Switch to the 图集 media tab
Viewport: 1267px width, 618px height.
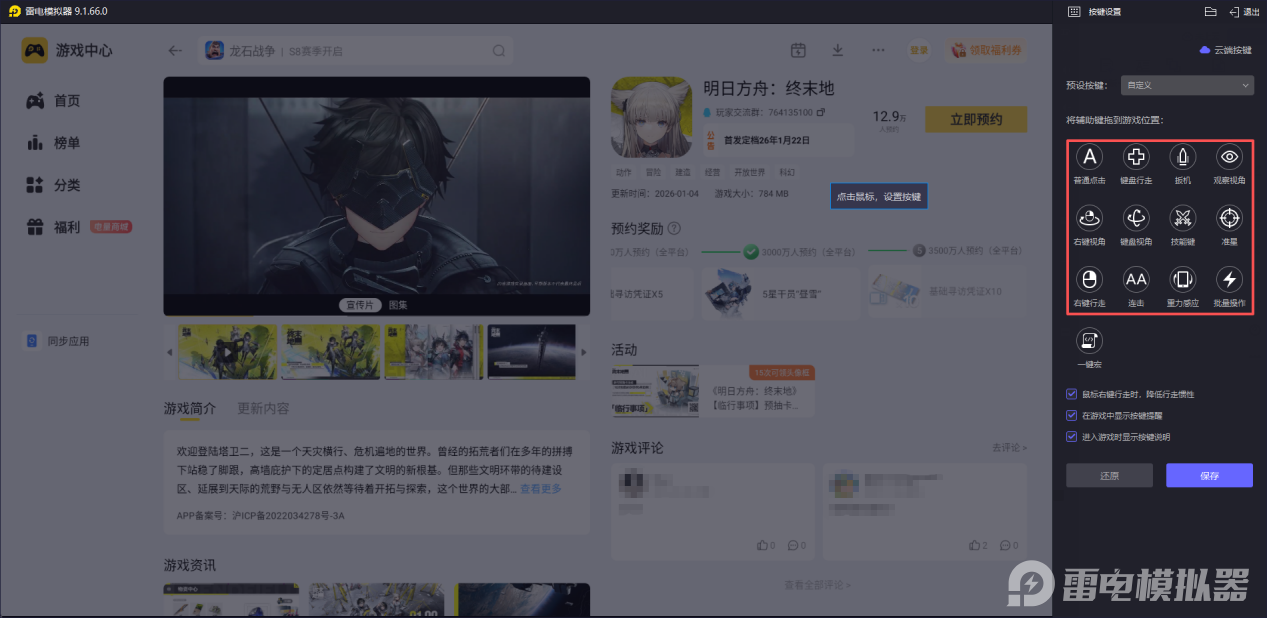pyautogui.click(x=397, y=305)
